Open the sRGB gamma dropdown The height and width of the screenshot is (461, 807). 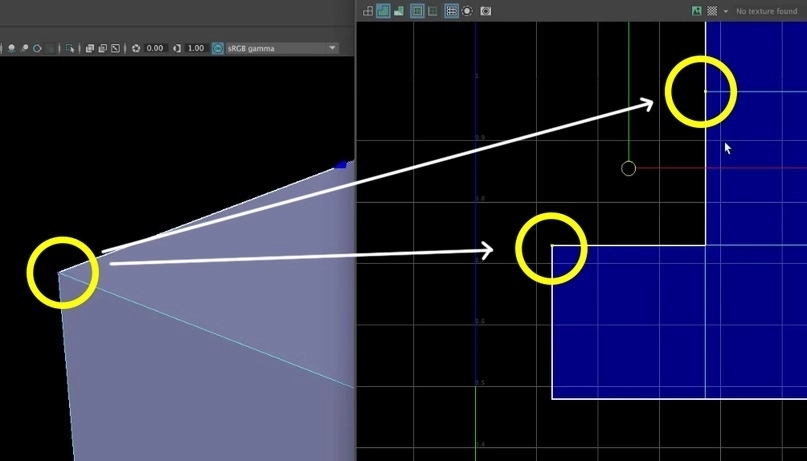(332, 48)
